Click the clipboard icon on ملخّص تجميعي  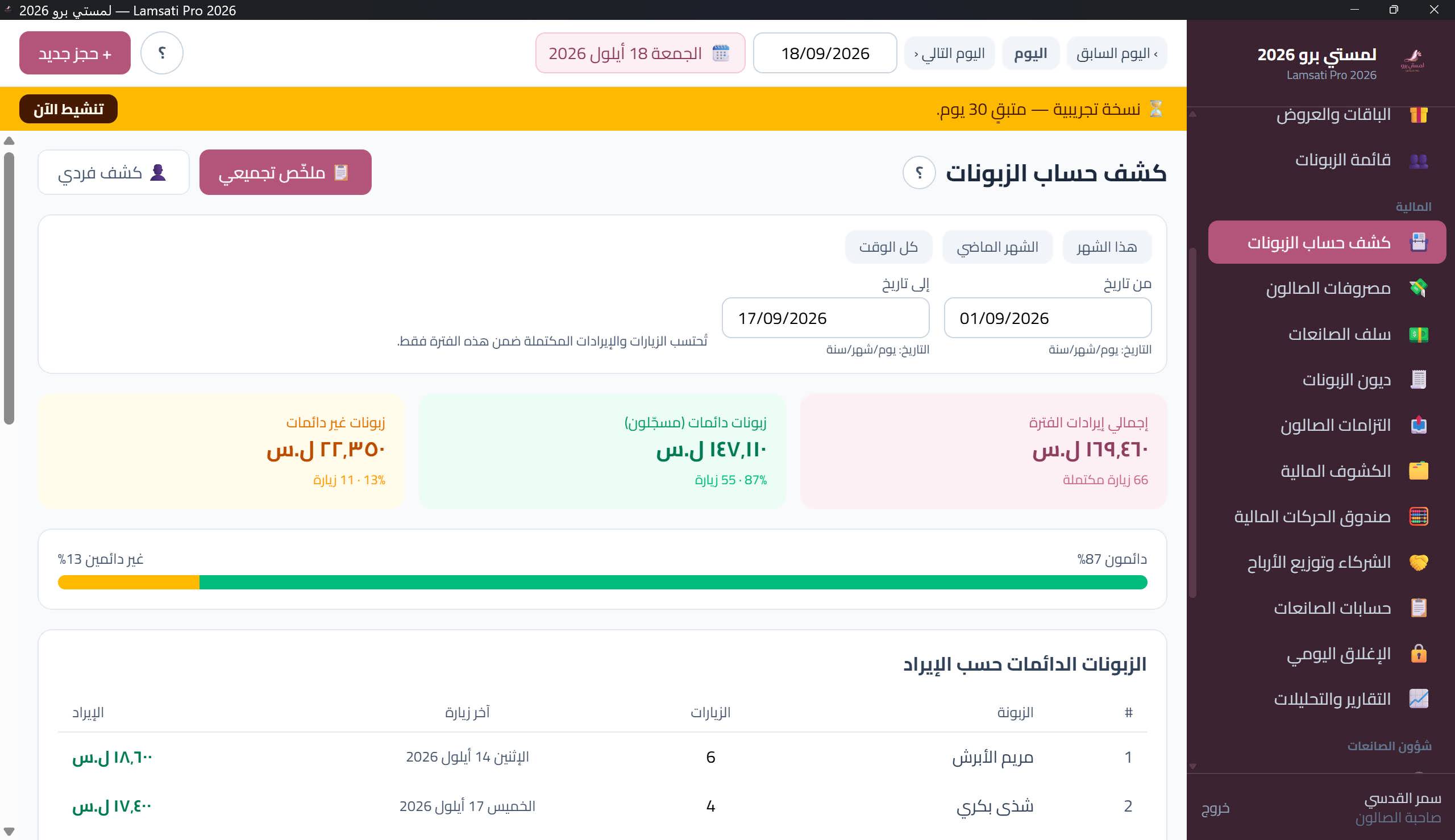coord(341,173)
